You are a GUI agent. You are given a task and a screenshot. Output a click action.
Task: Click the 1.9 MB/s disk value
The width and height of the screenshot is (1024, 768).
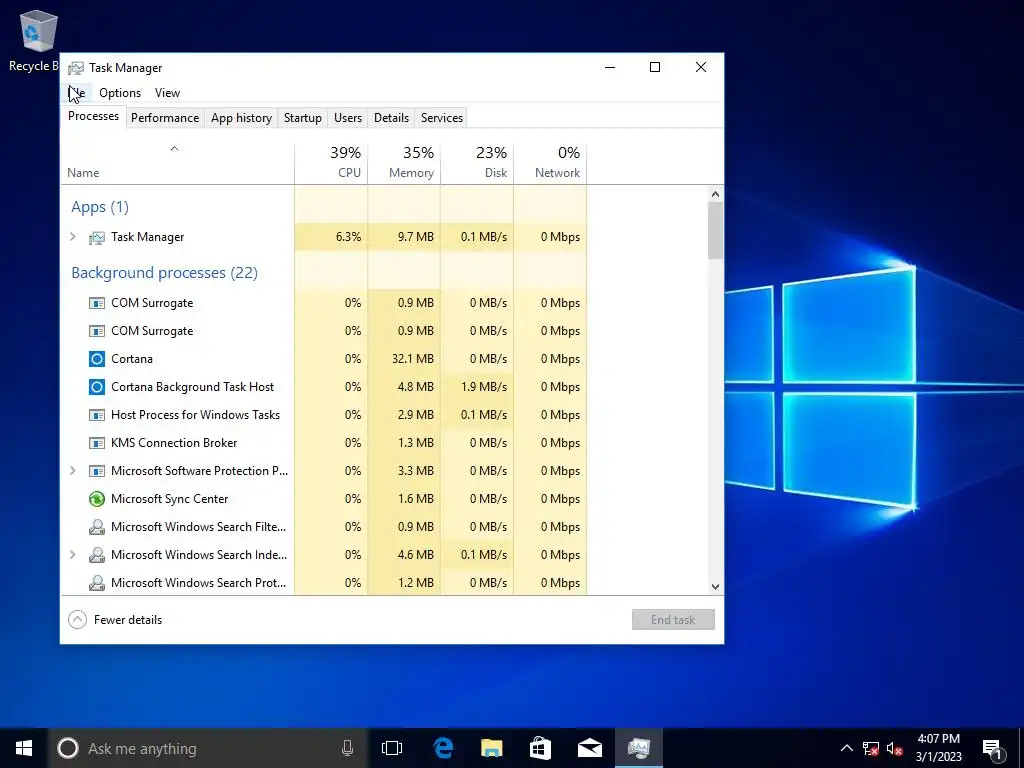484,387
